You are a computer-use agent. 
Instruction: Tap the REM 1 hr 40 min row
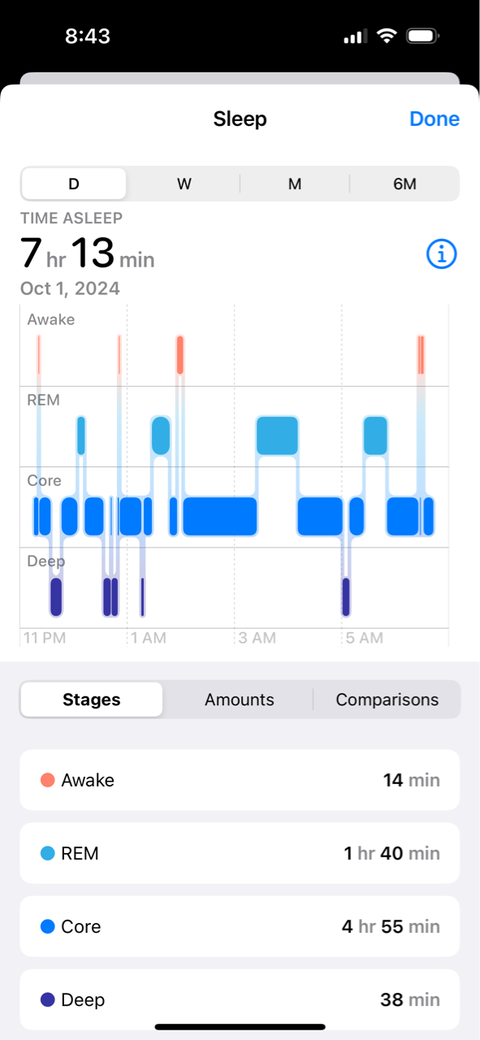[x=239, y=853]
